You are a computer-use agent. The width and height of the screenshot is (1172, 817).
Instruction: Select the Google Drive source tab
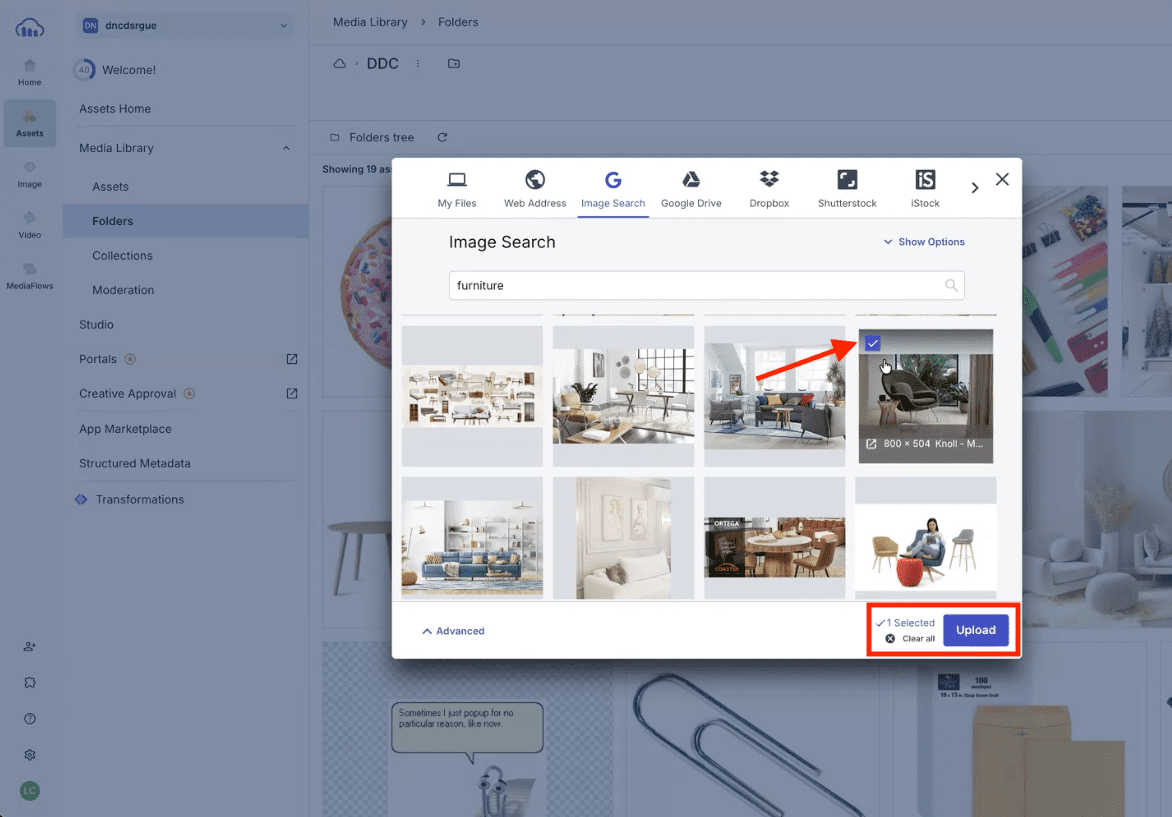coord(691,189)
